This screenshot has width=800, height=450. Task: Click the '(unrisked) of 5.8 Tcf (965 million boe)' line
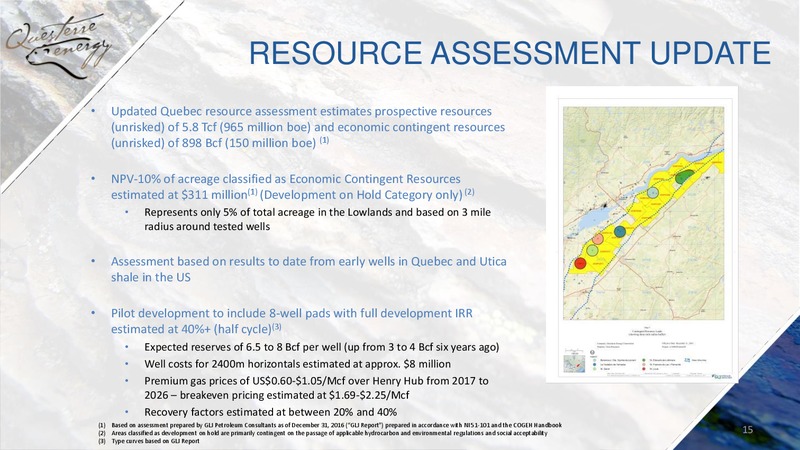point(308,127)
